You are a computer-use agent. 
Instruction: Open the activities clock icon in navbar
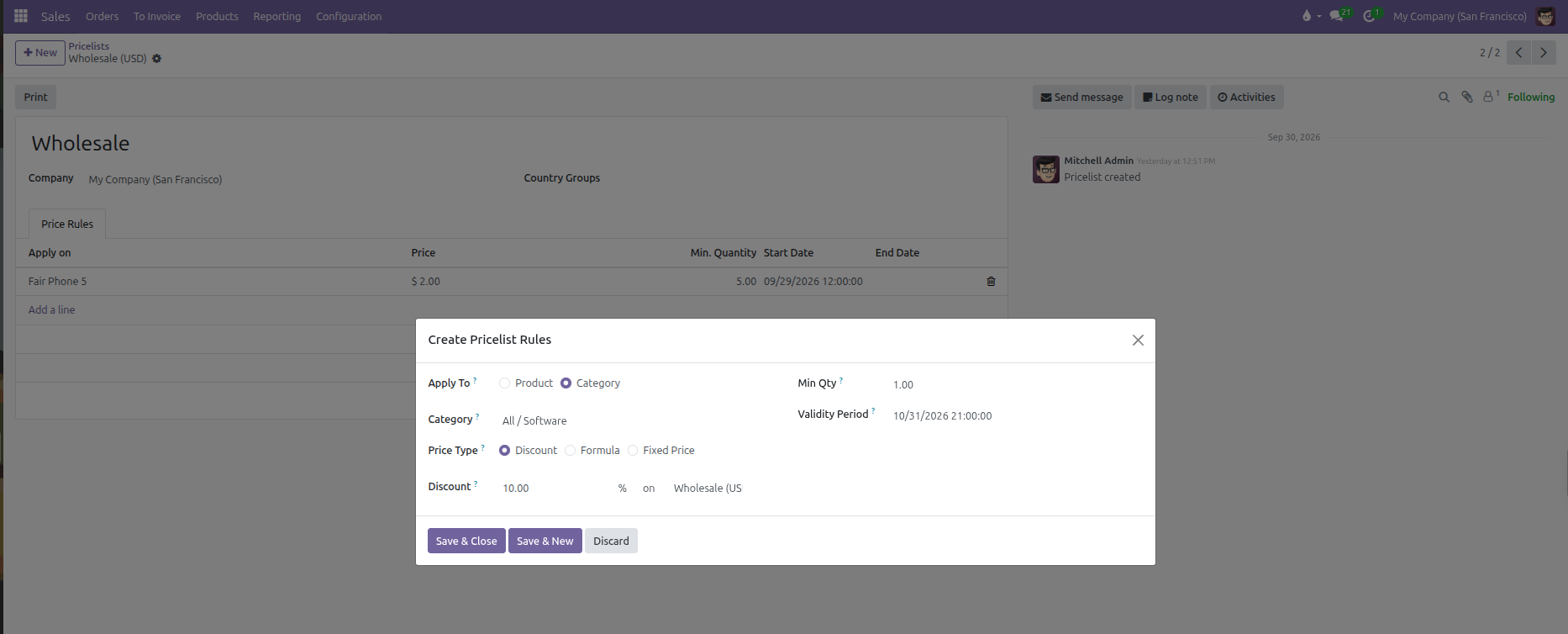pyautogui.click(x=1370, y=16)
